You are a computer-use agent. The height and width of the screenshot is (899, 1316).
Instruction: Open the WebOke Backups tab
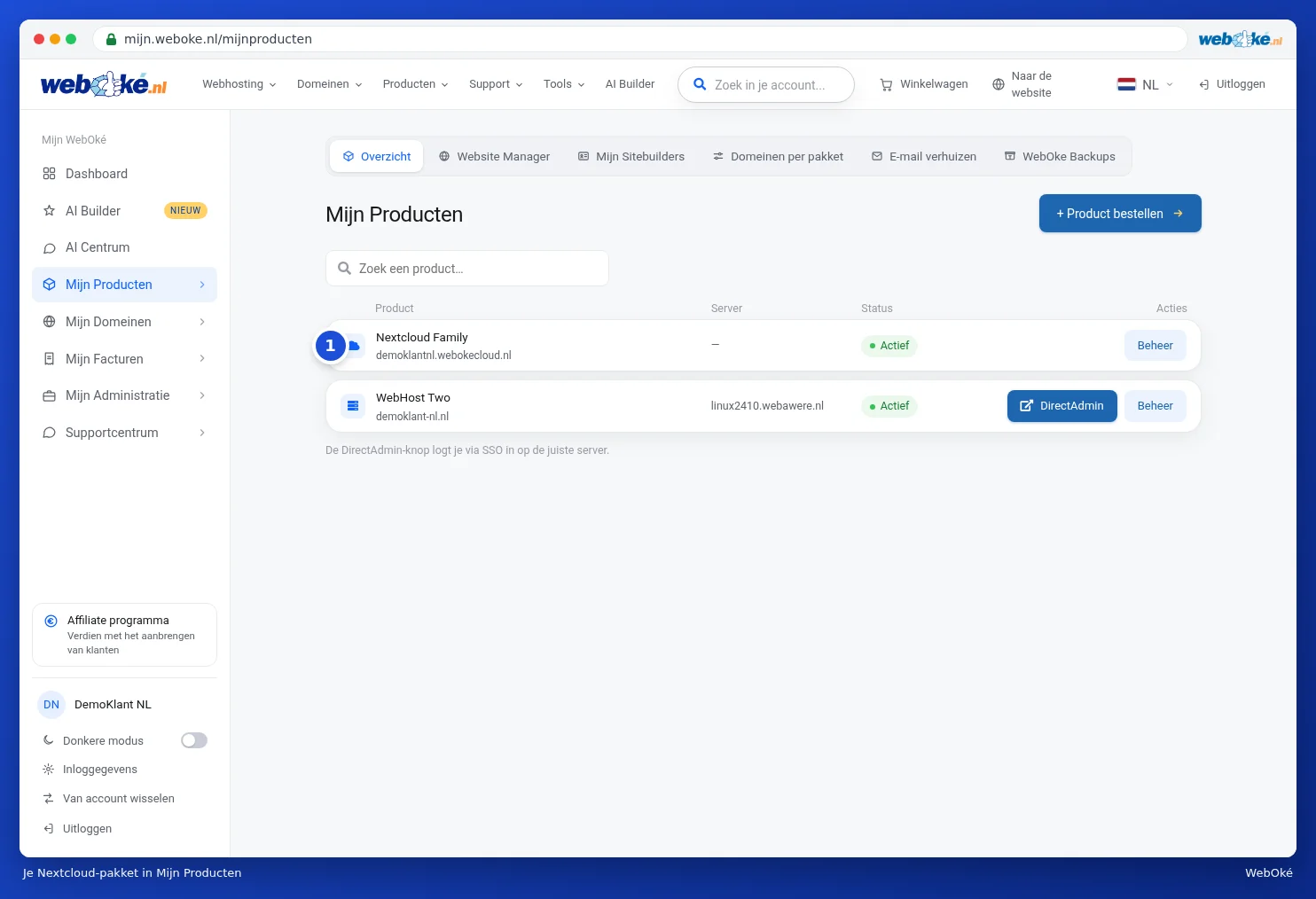pyautogui.click(x=1060, y=157)
